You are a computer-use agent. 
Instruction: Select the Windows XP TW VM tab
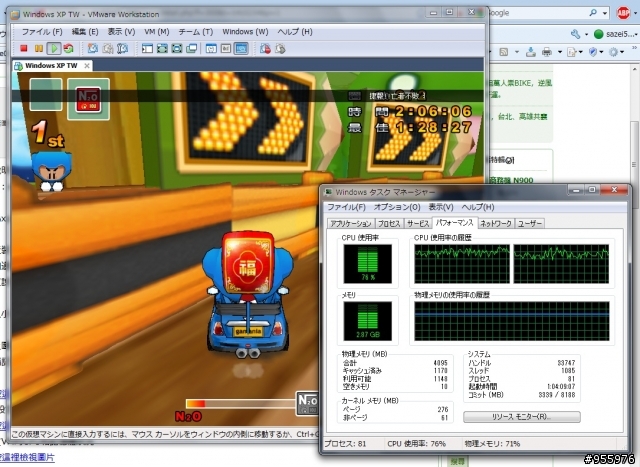click(x=51, y=66)
